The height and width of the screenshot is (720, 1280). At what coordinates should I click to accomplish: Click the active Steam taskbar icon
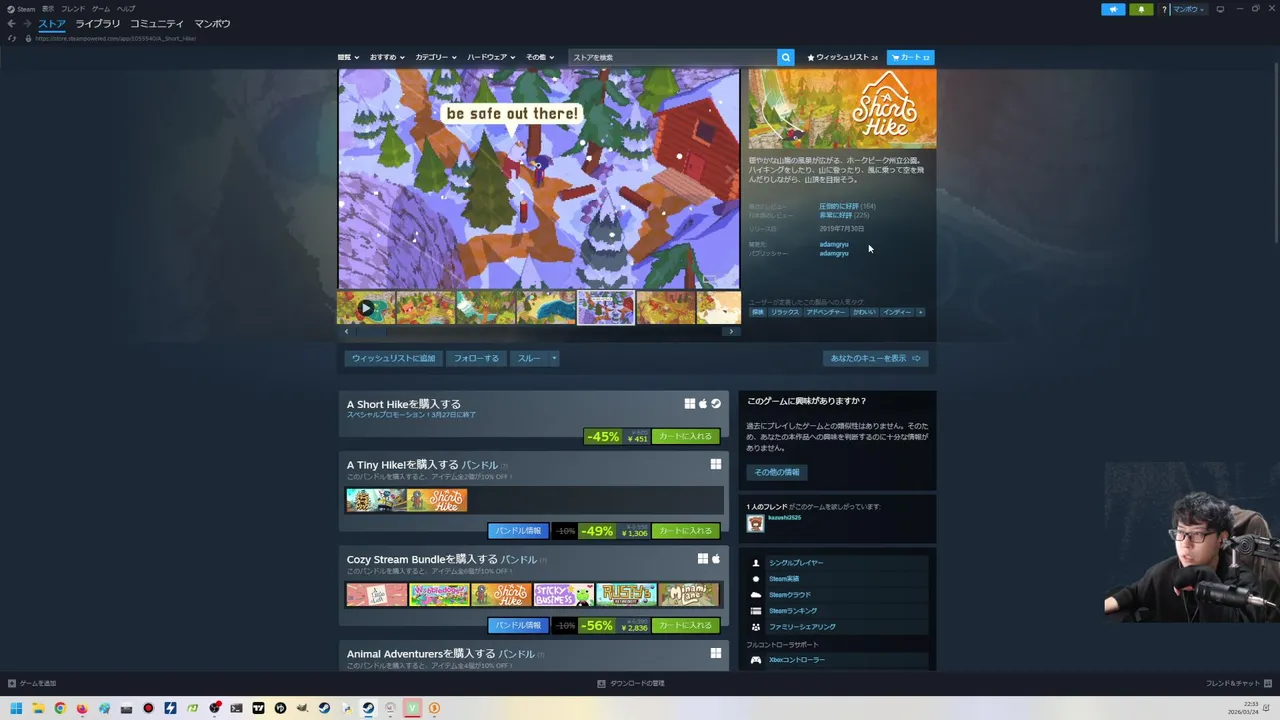click(368, 708)
